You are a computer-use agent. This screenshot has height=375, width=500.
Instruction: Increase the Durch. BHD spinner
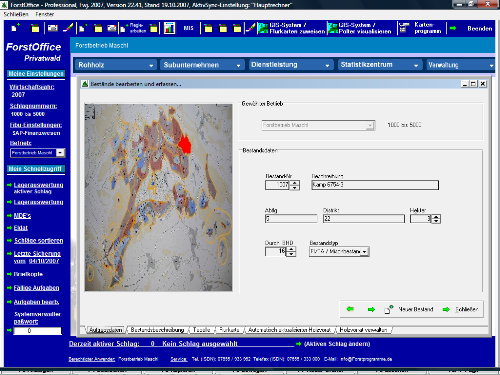click(x=291, y=249)
